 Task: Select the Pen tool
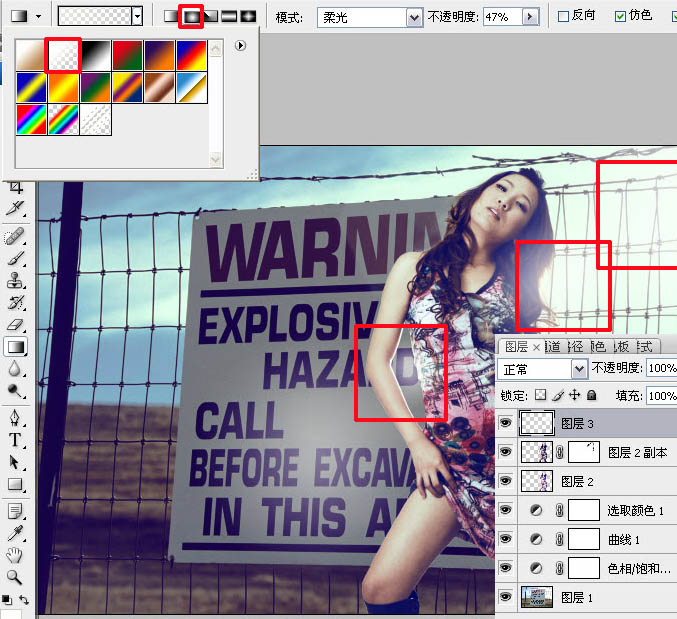point(16,418)
